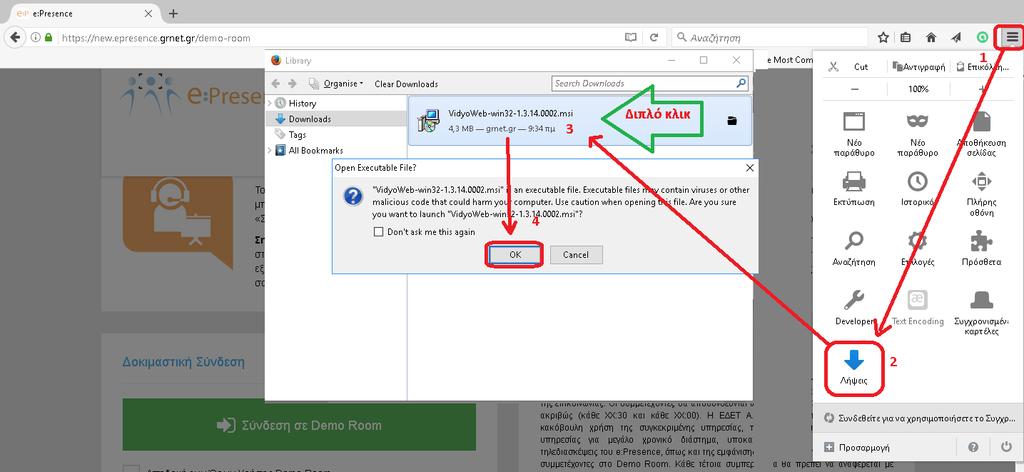Click the power exit icon in menu

[x=1006, y=447]
